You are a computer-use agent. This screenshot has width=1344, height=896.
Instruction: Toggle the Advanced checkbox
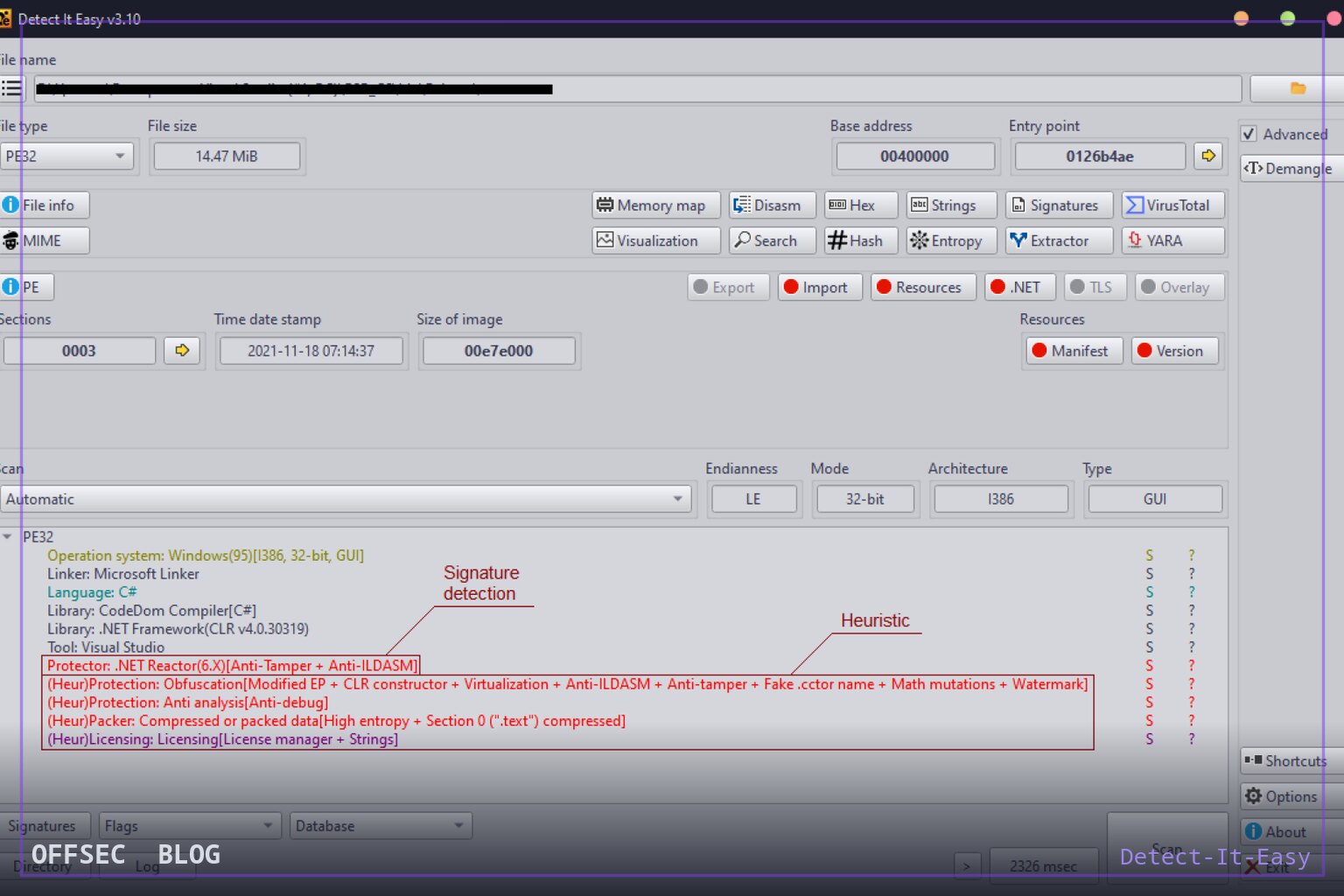coord(1249,134)
